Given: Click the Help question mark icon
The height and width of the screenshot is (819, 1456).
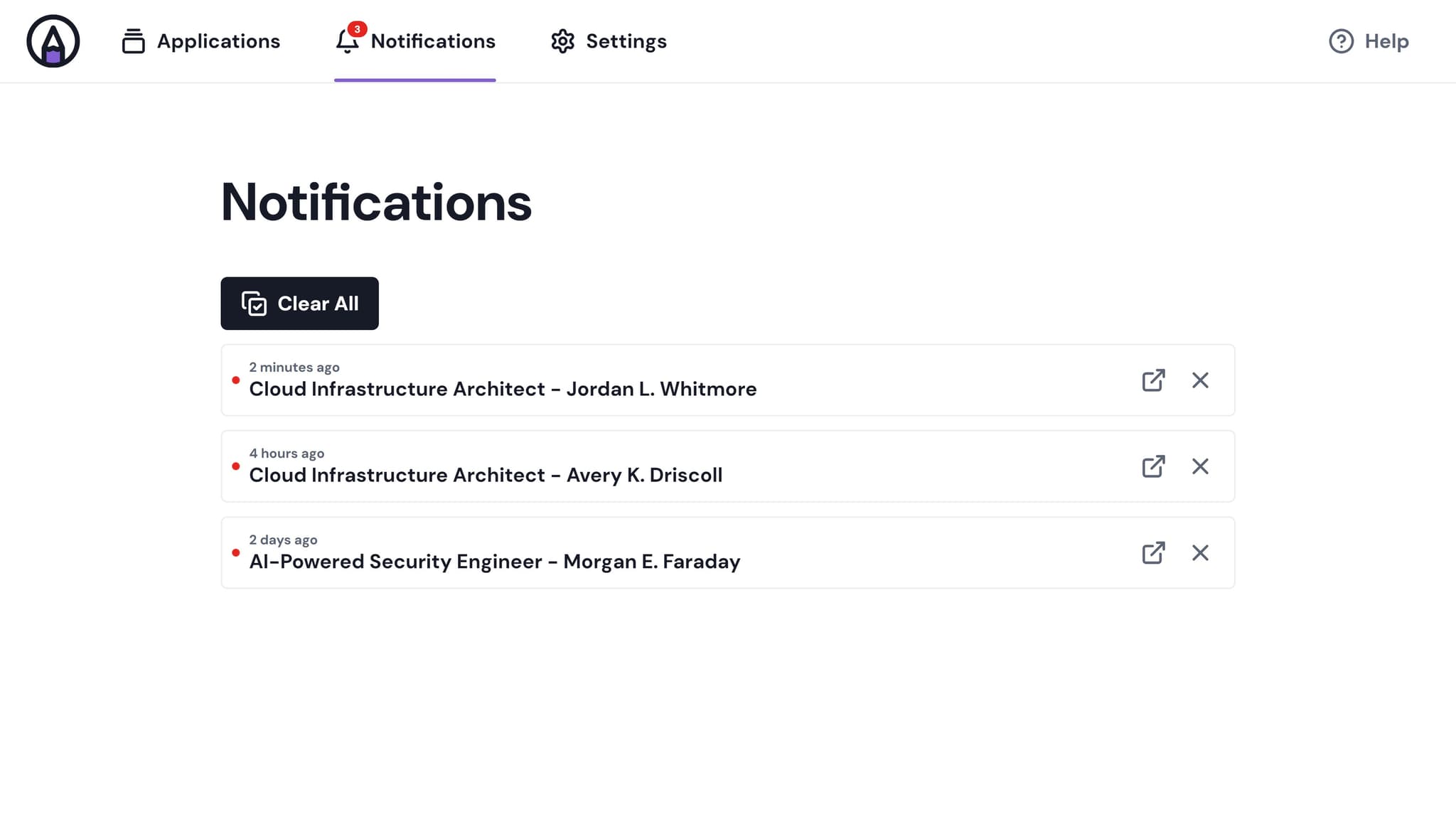Looking at the screenshot, I should point(1341,41).
